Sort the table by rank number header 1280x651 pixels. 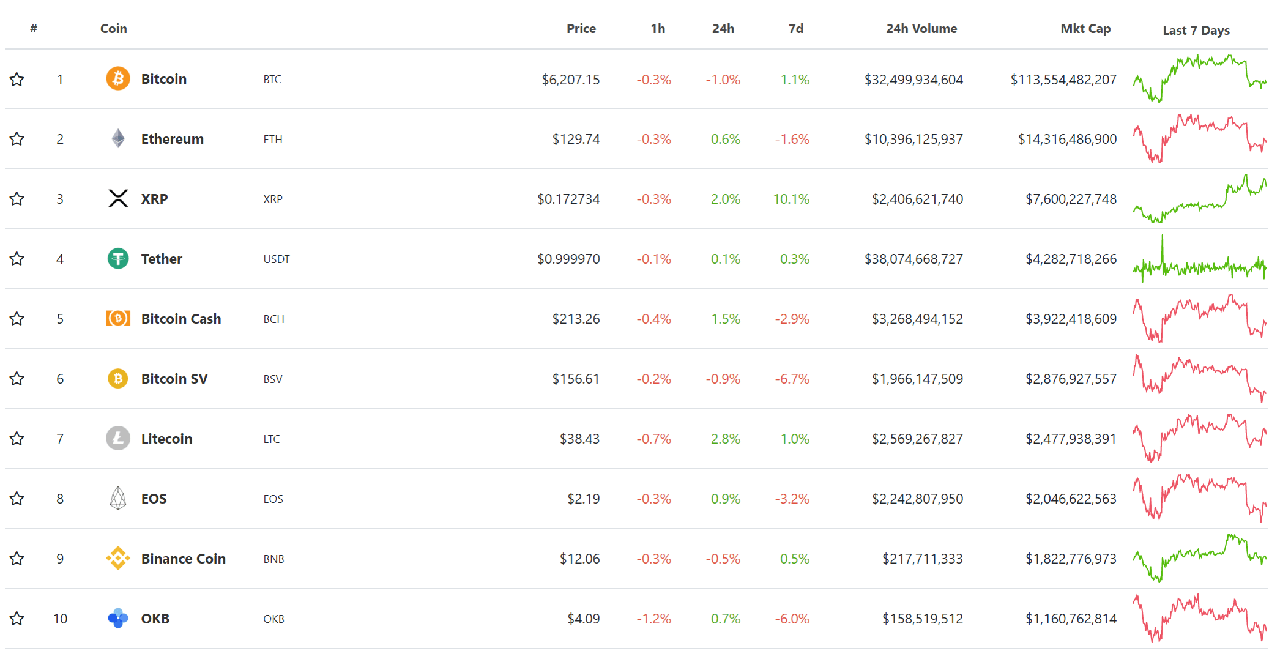tap(34, 28)
